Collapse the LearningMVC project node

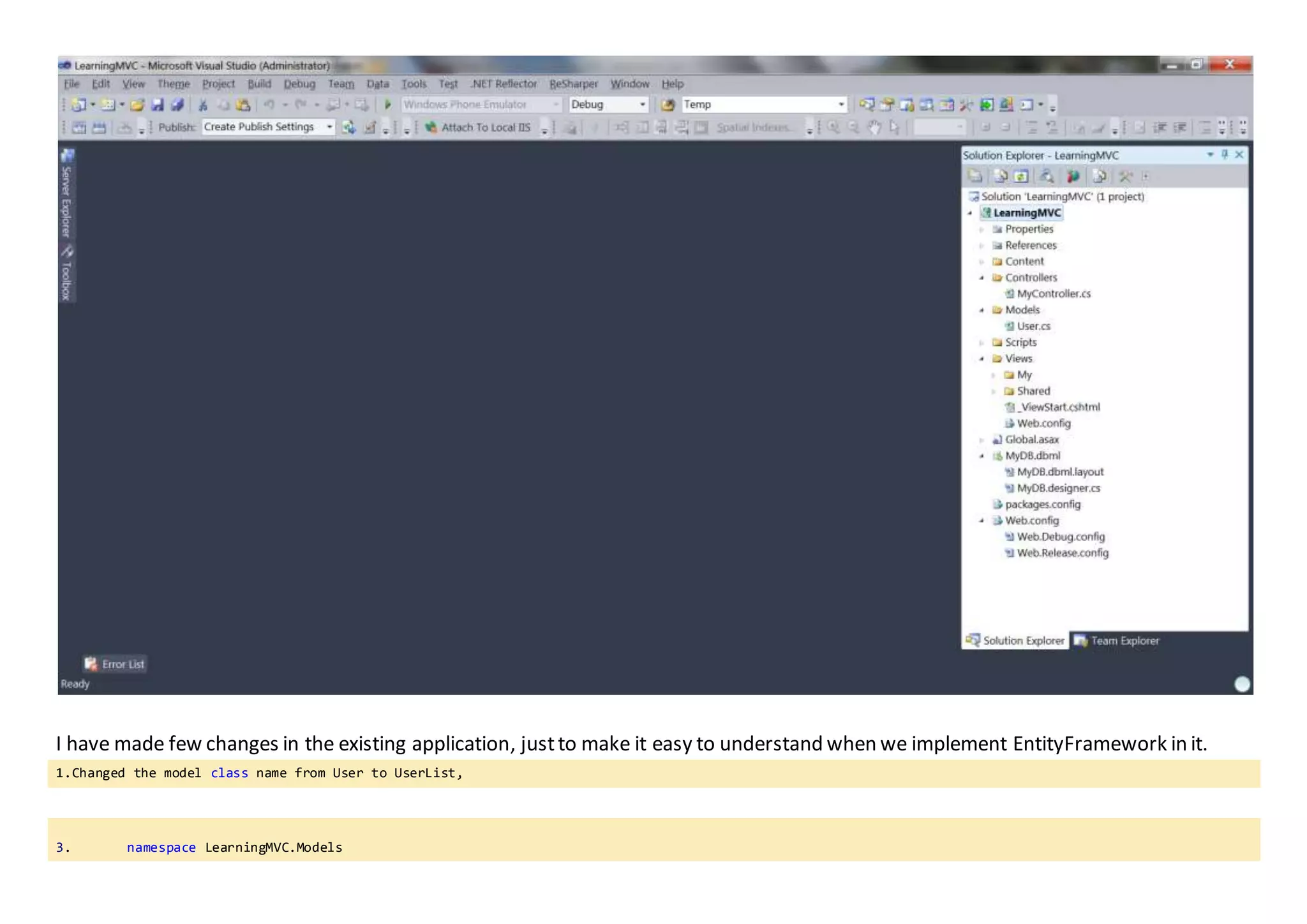970,213
